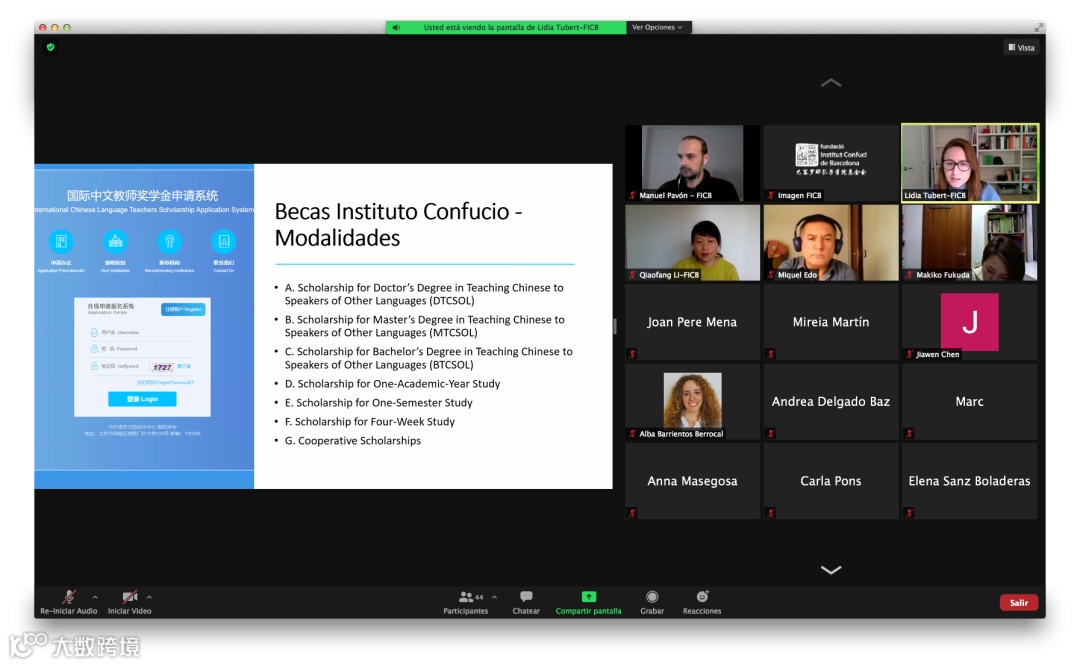Start video with Iniciar Video icon
Screen dimensions: 1080x666
click(129, 596)
